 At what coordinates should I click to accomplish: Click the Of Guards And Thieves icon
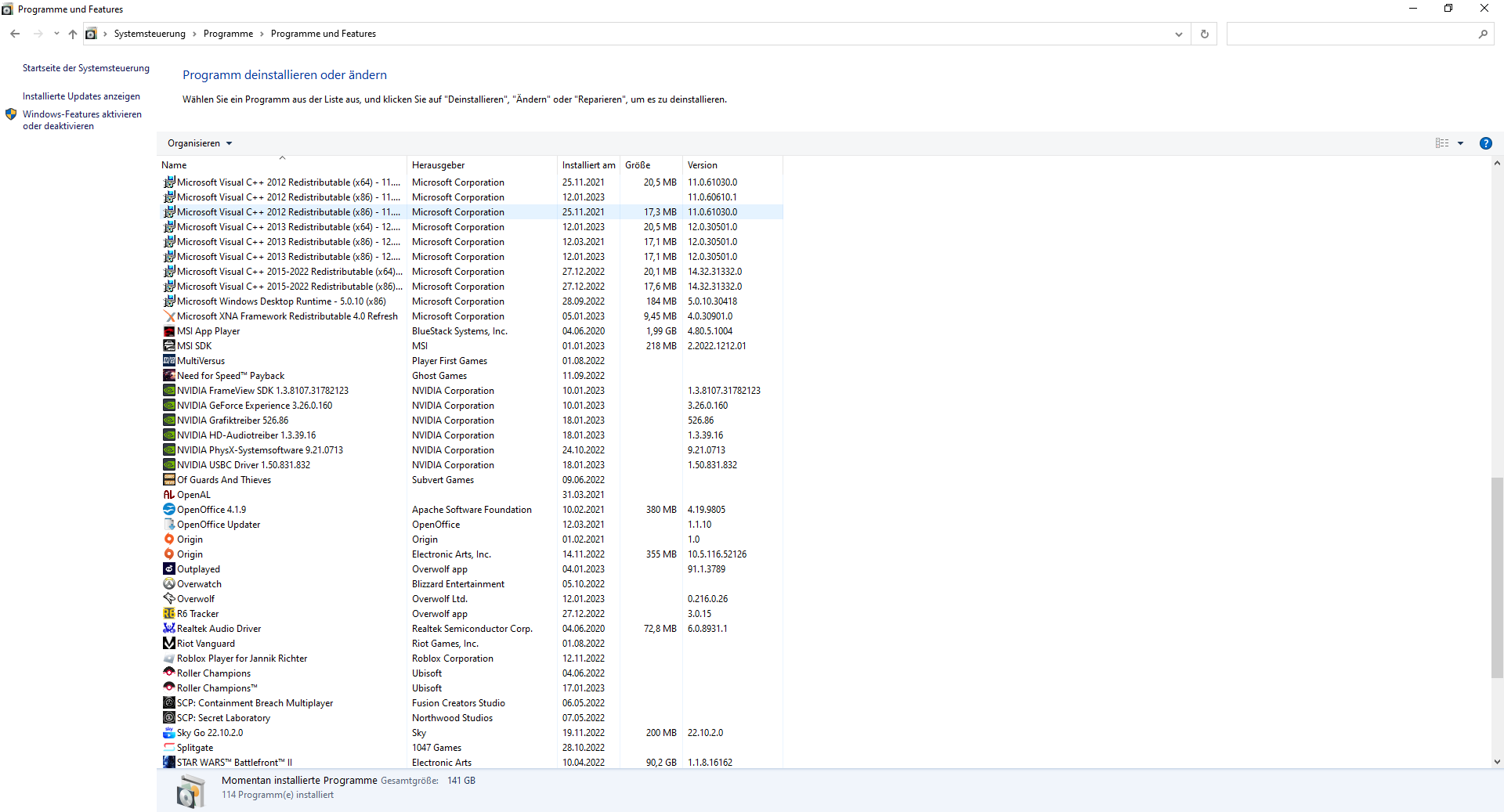tap(168, 480)
